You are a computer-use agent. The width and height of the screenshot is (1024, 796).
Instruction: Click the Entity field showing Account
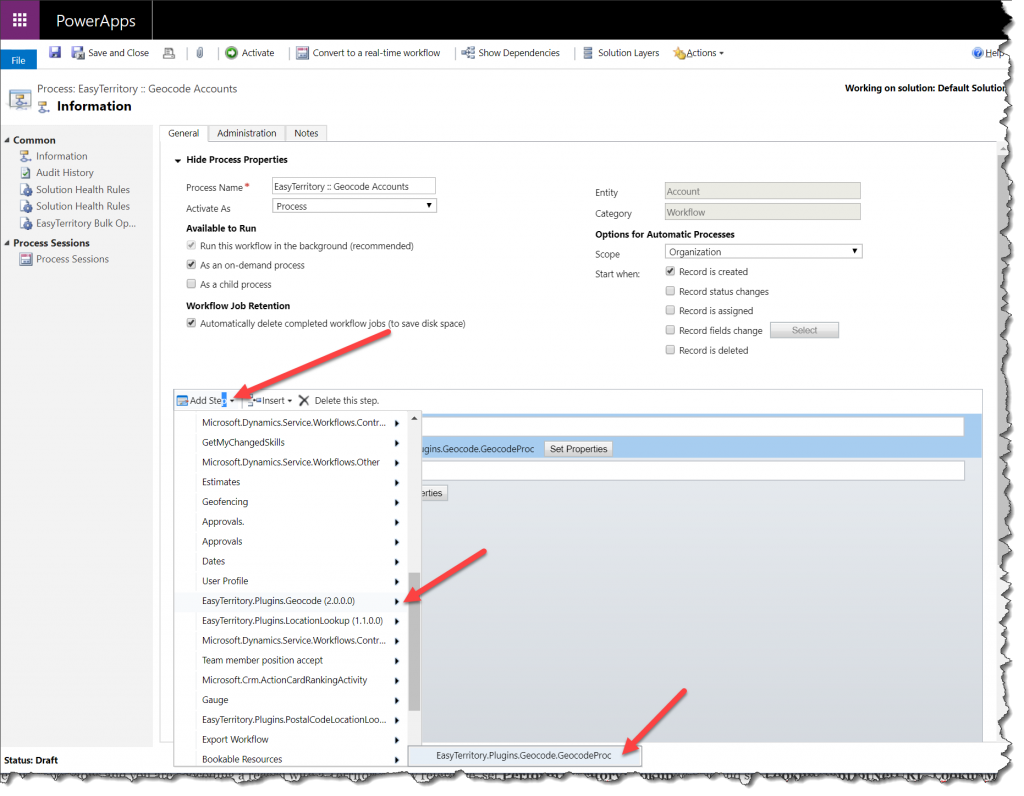(763, 191)
